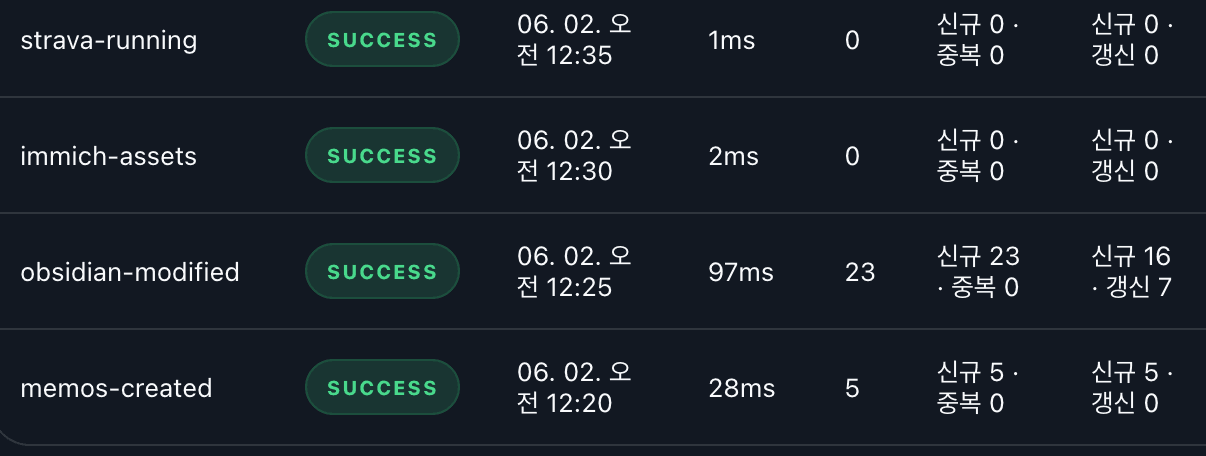The image size is (1206, 456).
Task: Click the '신규 16 · 갱신 7' cell
Action: point(1132,272)
